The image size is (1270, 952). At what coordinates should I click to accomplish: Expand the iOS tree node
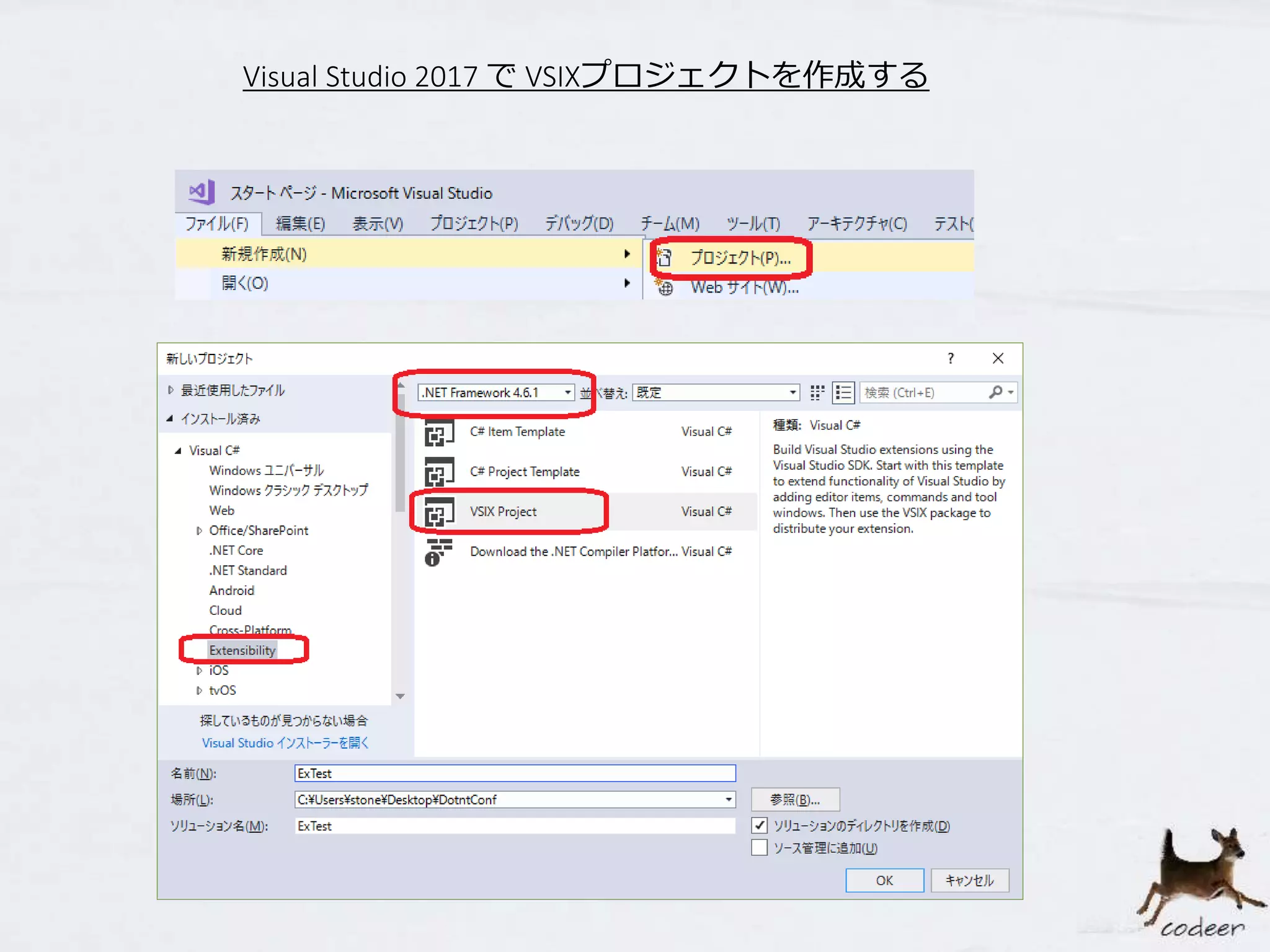click(x=199, y=671)
